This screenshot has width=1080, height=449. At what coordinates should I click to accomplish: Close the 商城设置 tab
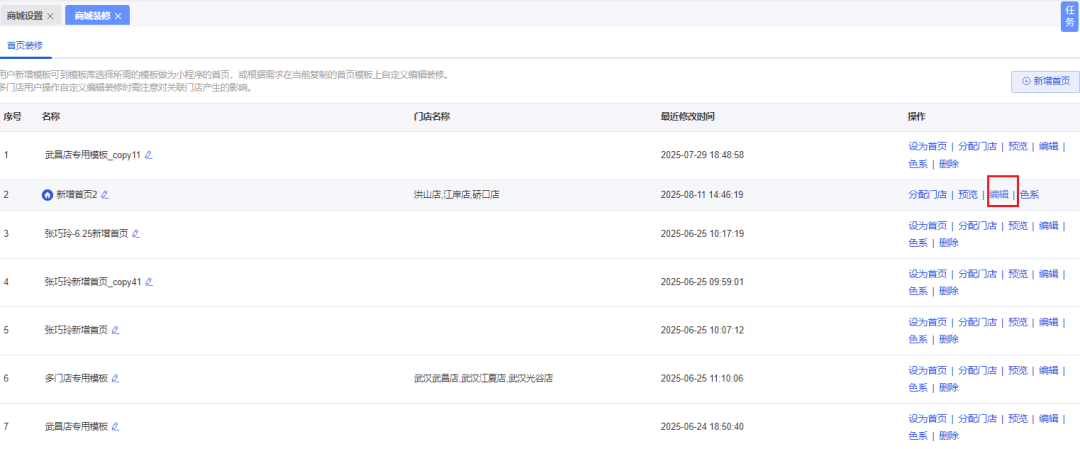(50, 16)
